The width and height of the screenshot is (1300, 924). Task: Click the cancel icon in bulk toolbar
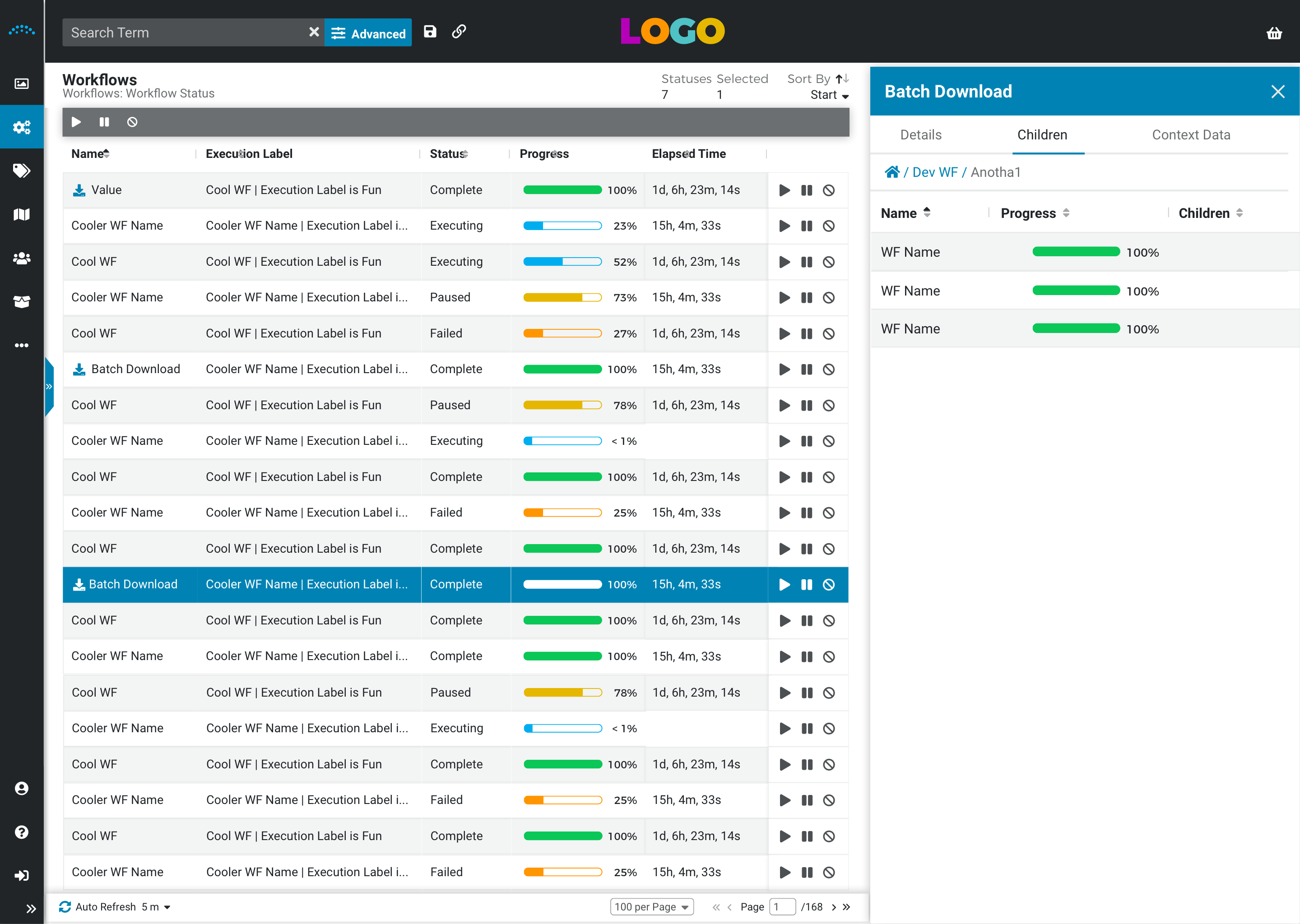(132, 122)
